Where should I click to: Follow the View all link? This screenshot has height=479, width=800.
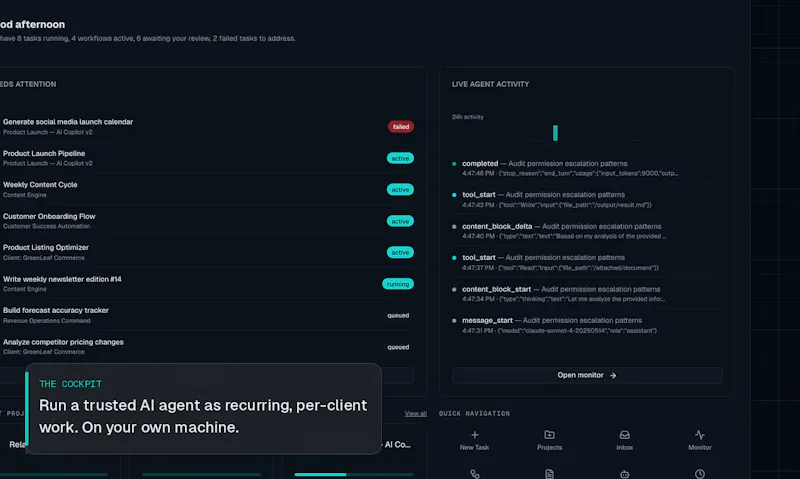(415, 413)
